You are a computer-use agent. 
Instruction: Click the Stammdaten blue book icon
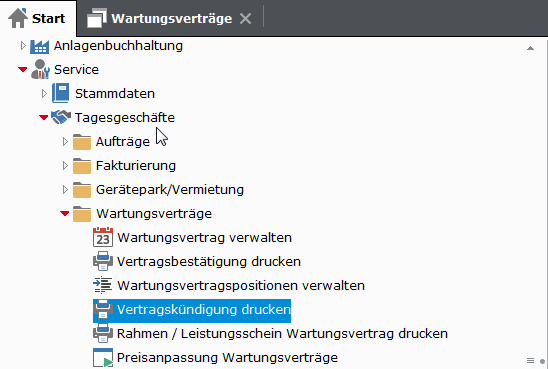[x=61, y=93]
